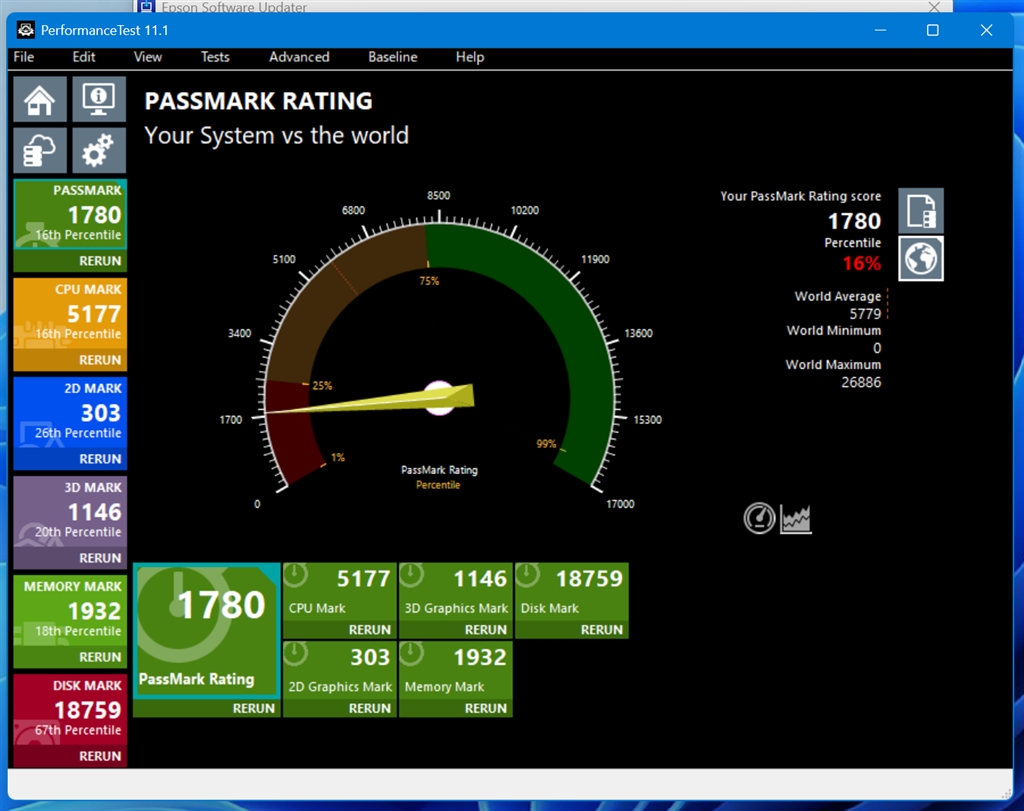
Task: Close the Epson Software Updater background window
Action: pos(934,7)
